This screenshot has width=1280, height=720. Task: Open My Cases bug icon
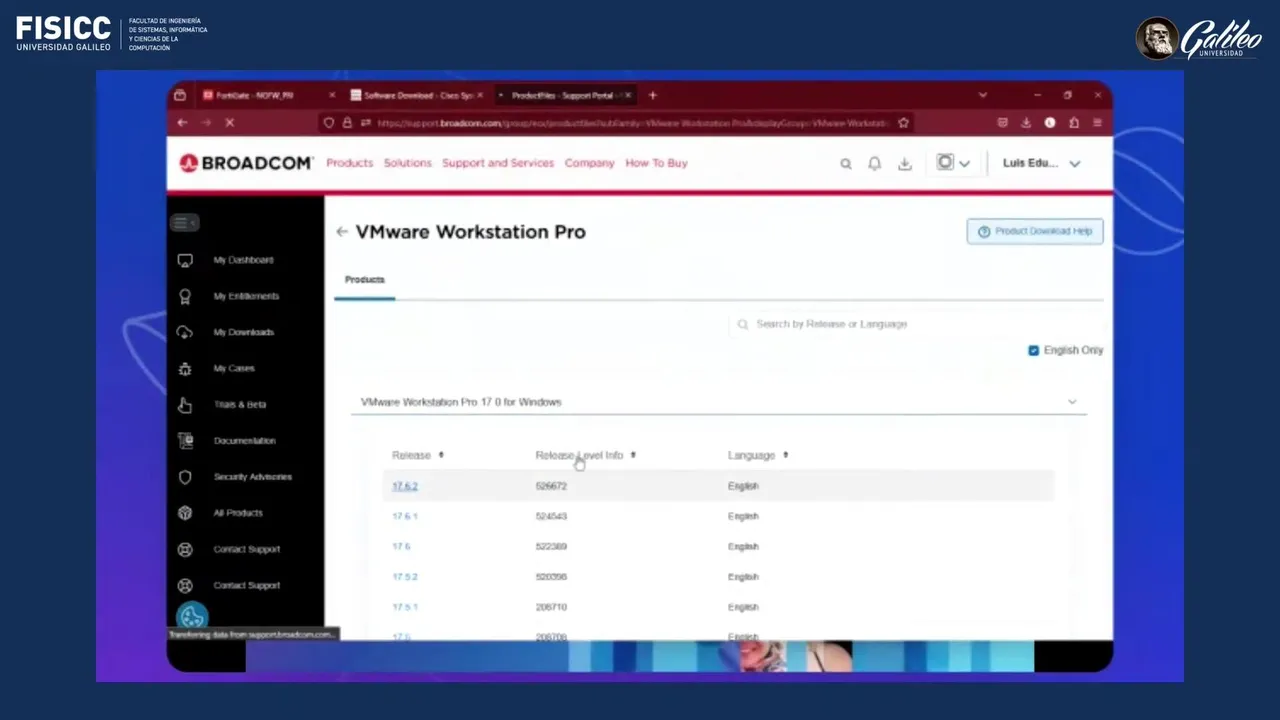click(185, 368)
